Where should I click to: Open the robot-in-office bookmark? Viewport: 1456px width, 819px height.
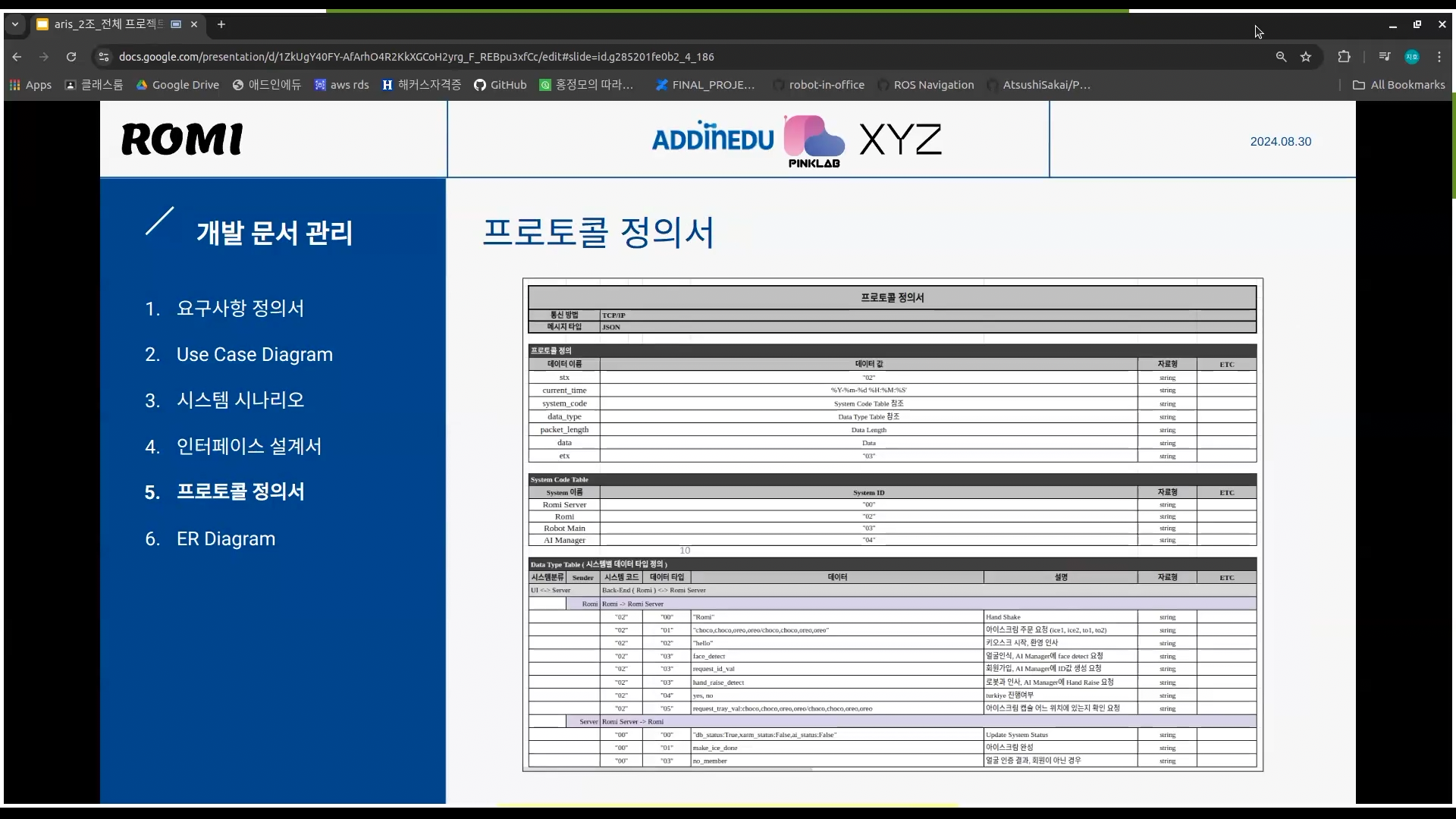pos(819,85)
